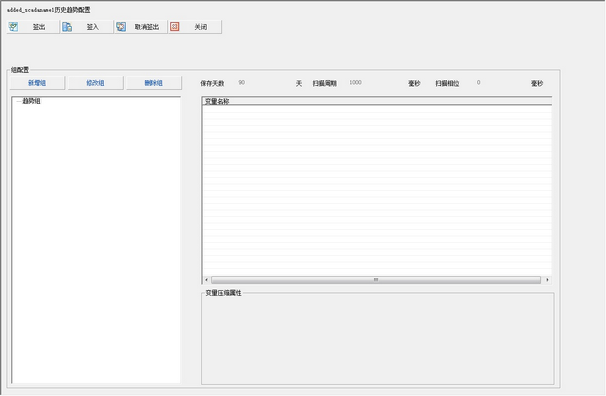The width and height of the screenshot is (606, 396).
Task: Click the 取消签出 cancel check-out button
Action: (141, 27)
